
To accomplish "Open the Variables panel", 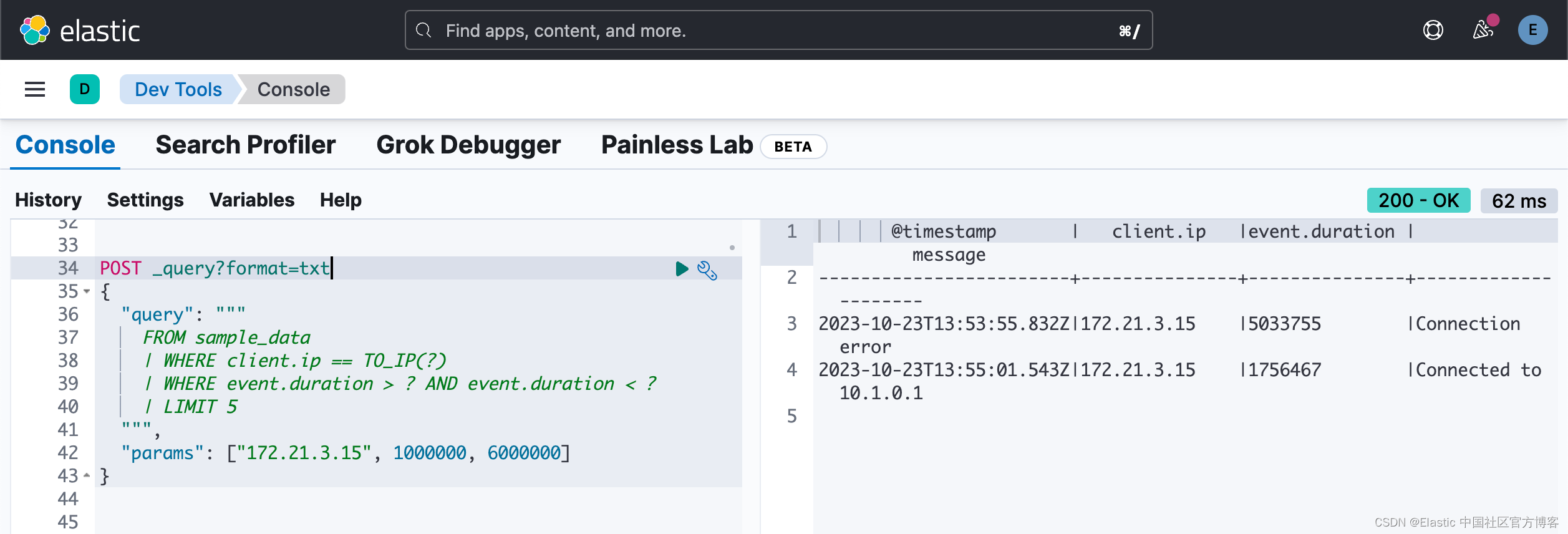I will 252,200.
